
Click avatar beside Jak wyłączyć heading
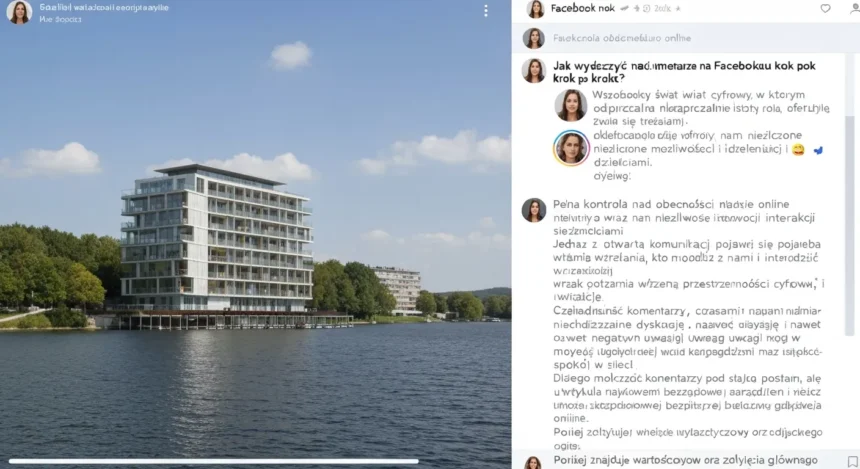coord(534,71)
